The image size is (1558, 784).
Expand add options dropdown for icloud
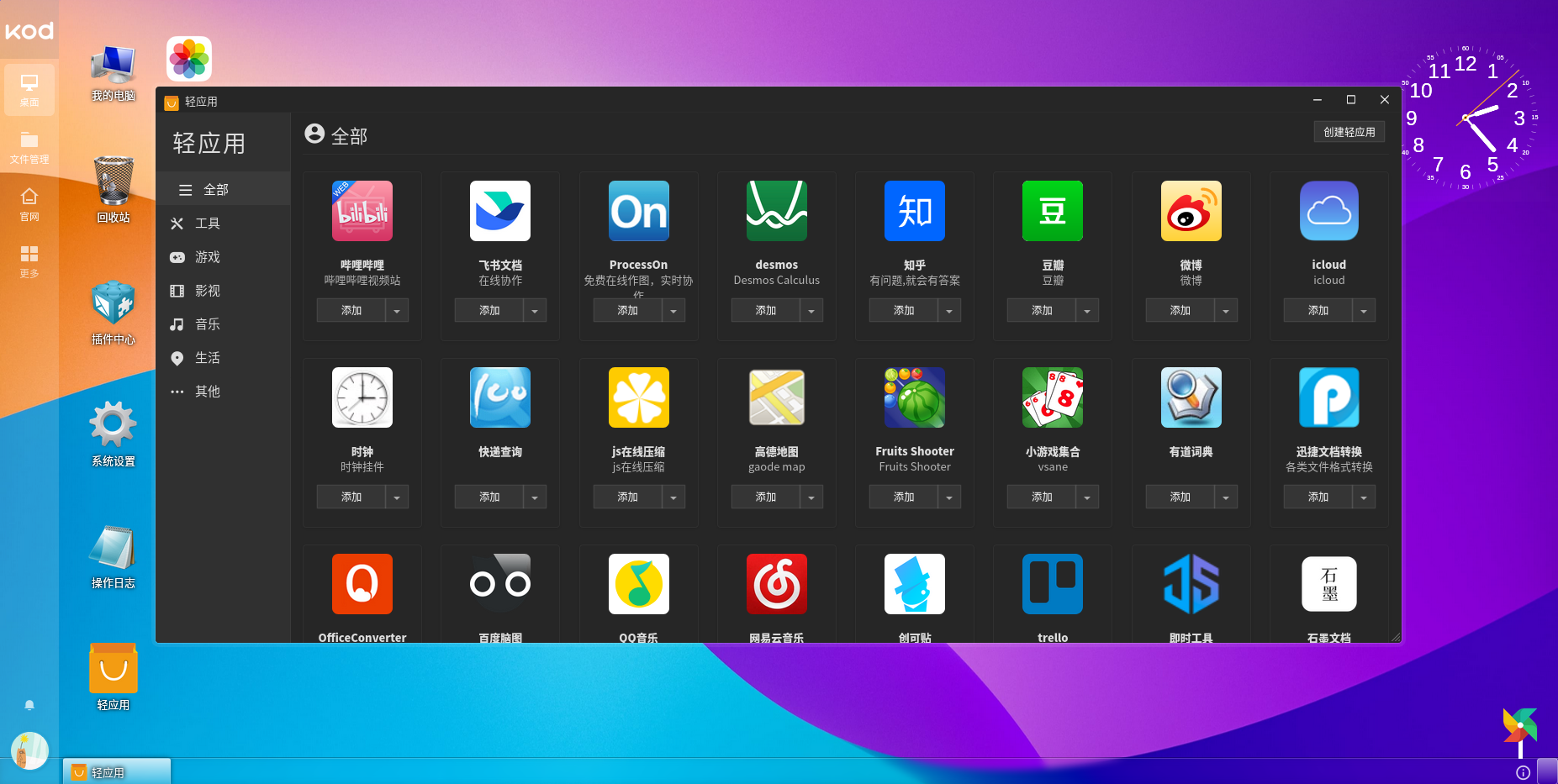point(1364,311)
